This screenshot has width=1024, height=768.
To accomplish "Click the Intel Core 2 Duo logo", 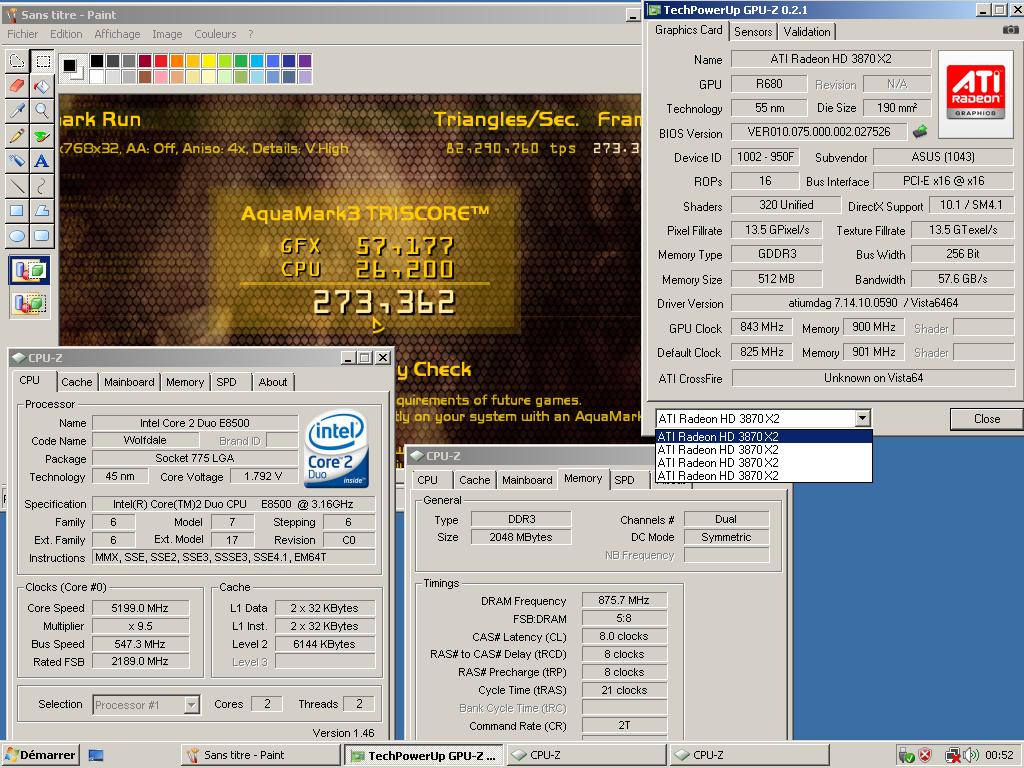I will 336,449.
